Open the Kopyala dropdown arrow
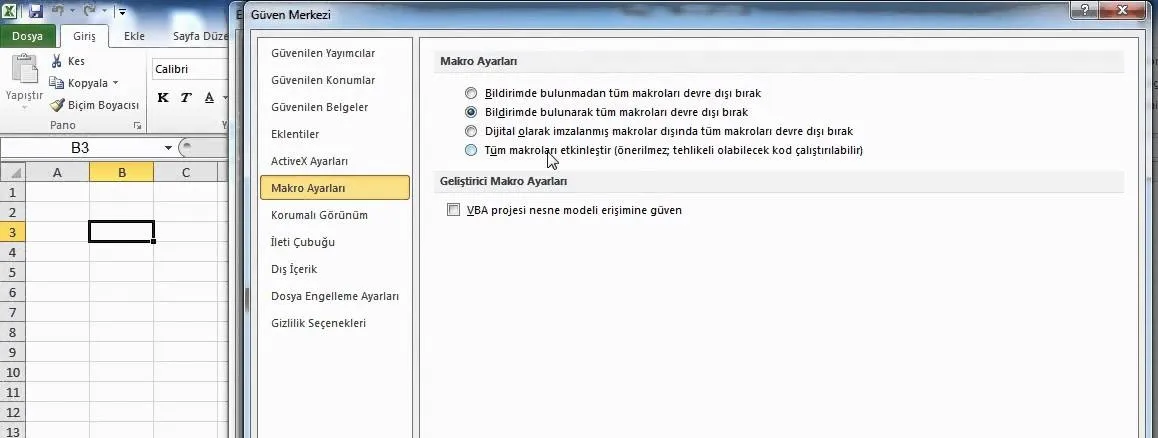Screen dimensions: 1158x438 (x=115, y=83)
